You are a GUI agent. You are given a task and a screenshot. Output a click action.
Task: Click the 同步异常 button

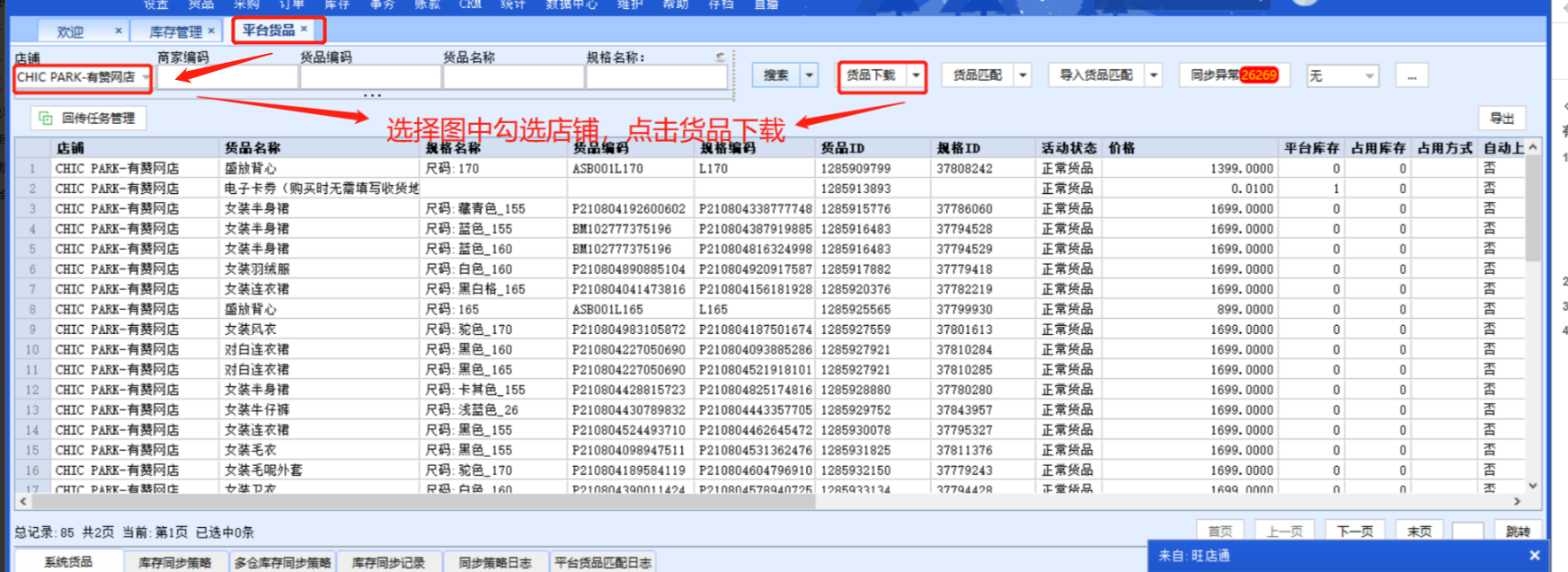pyautogui.click(x=1234, y=75)
